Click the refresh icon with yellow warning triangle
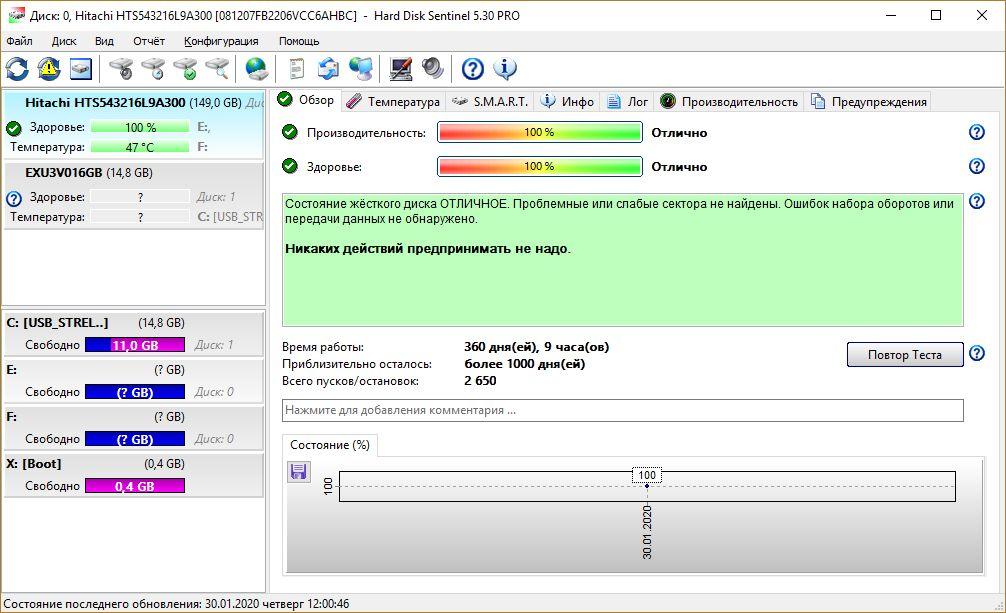Viewport: 1006px width, 613px height. click(49, 69)
